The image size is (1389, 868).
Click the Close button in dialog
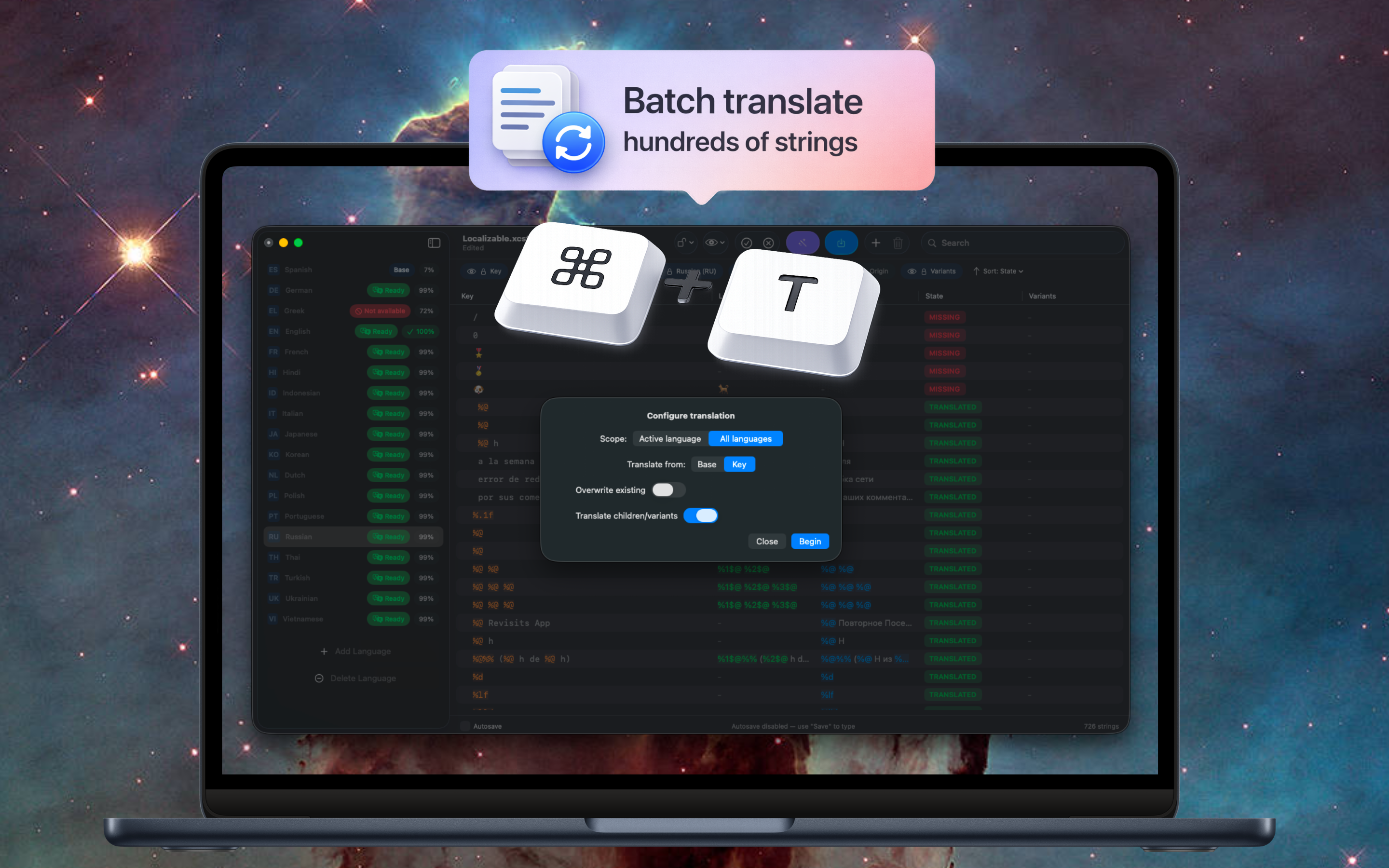coord(766,542)
